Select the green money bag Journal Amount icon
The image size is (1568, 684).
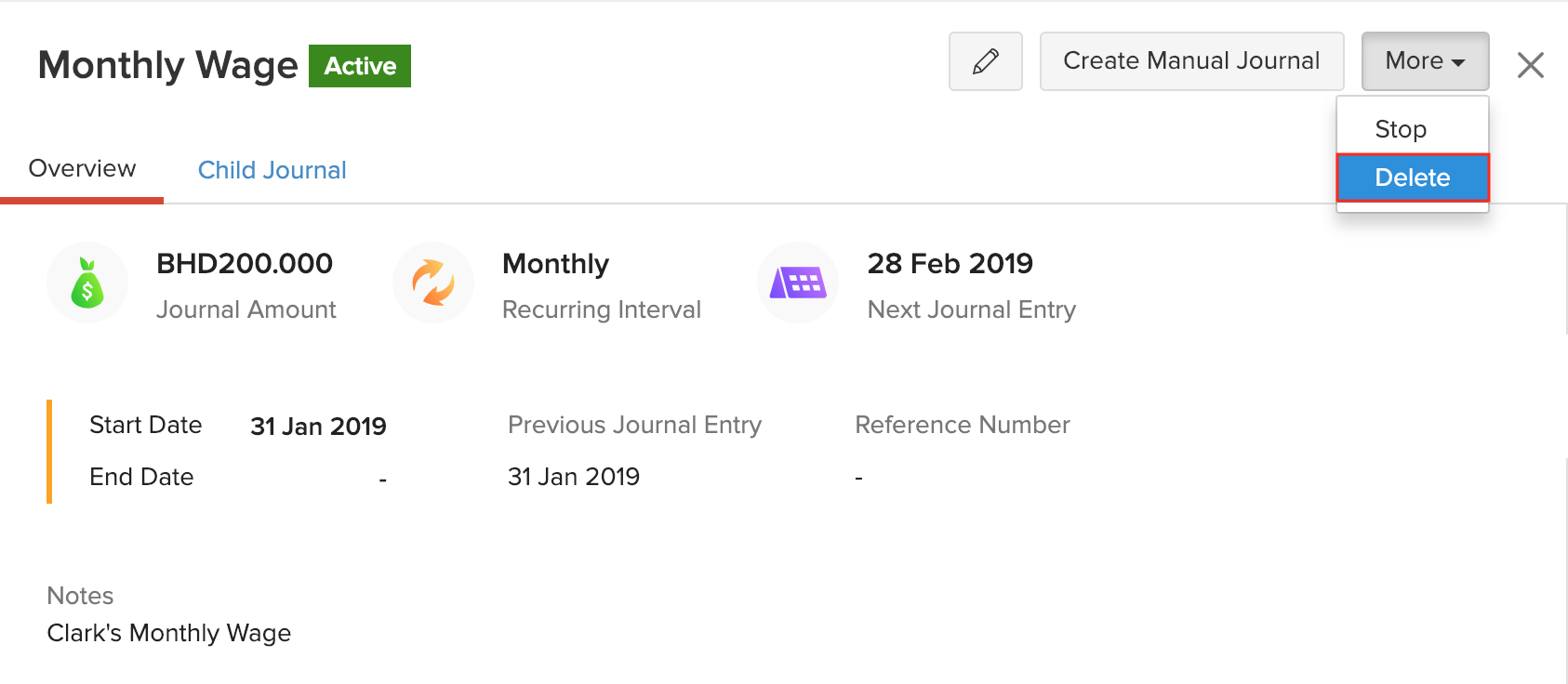(87, 283)
